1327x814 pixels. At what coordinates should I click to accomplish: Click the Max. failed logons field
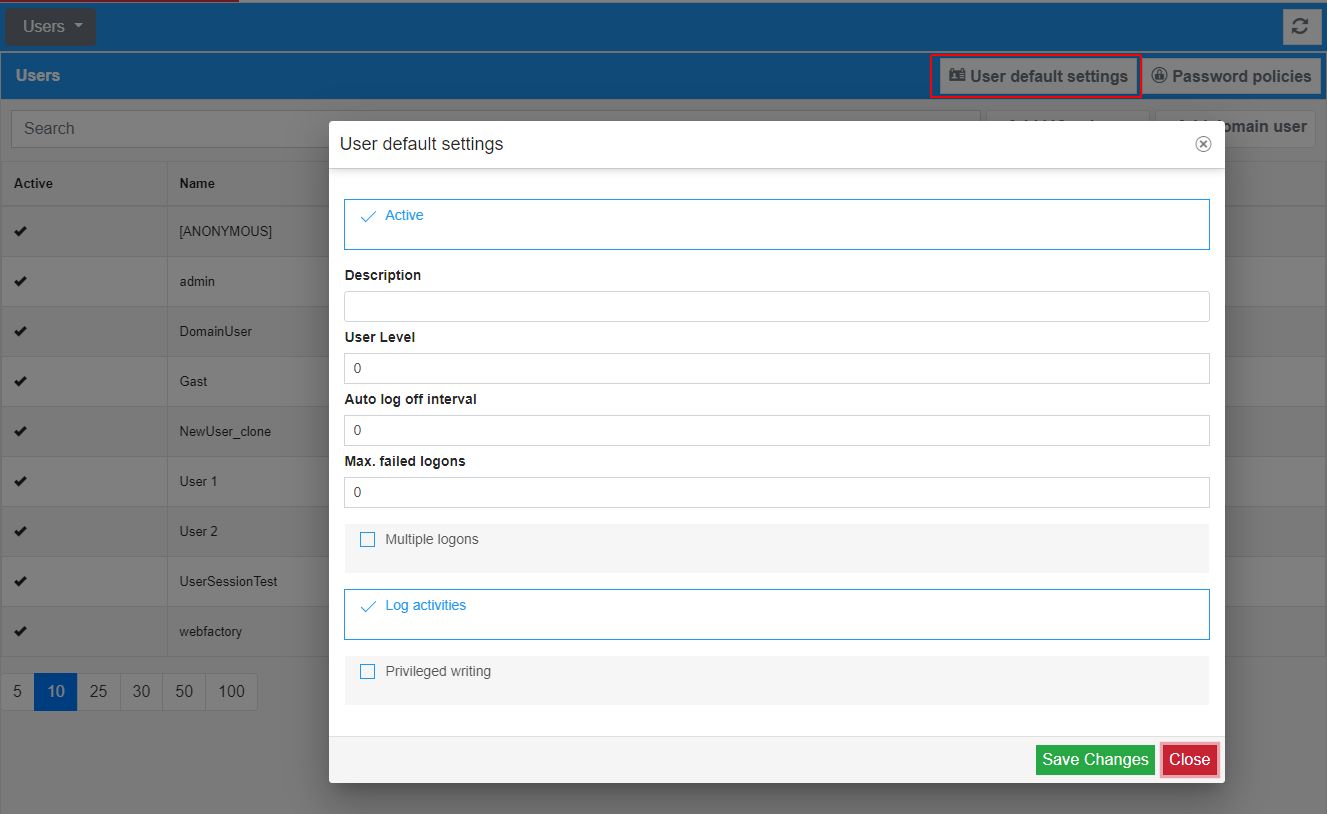pyautogui.click(x=777, y=492)
